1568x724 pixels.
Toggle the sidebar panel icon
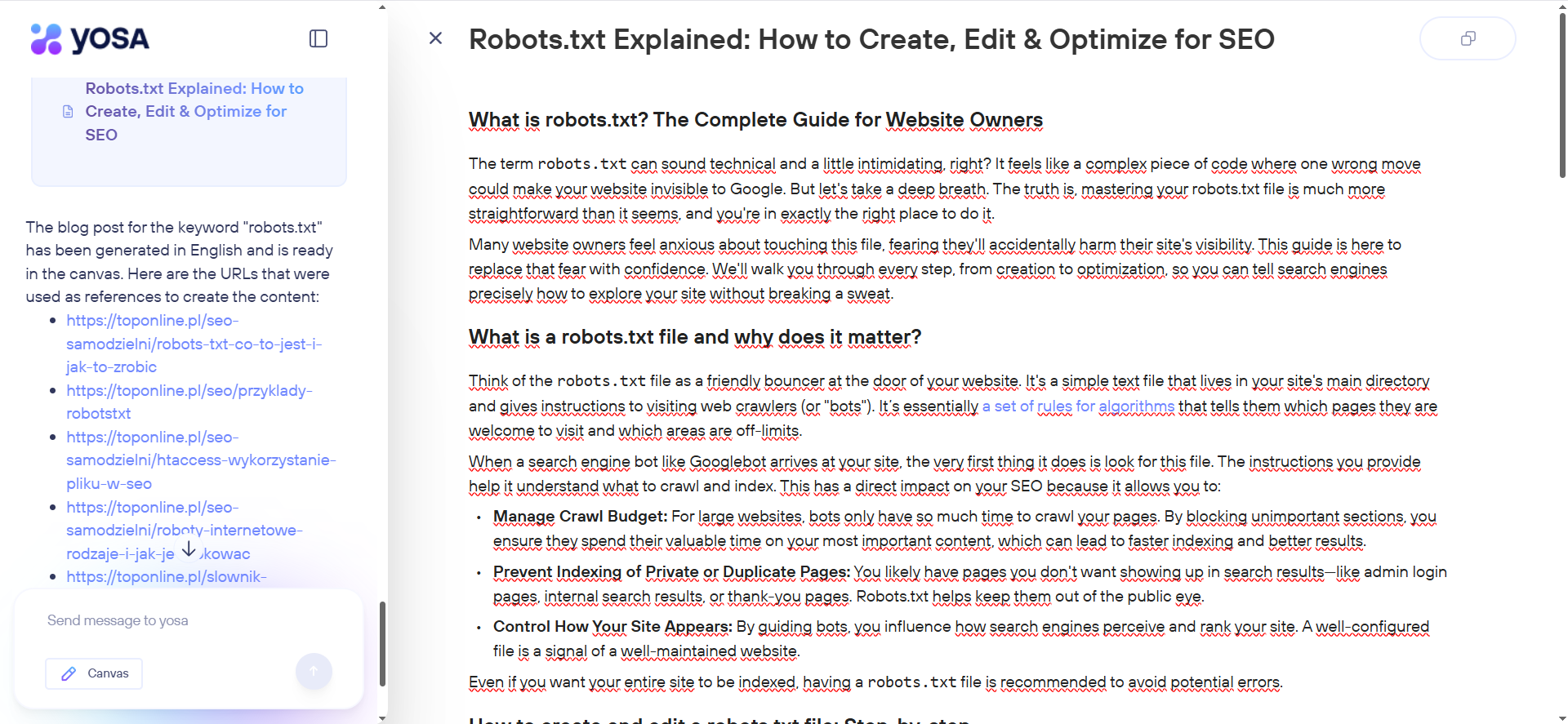coord(318,38)
